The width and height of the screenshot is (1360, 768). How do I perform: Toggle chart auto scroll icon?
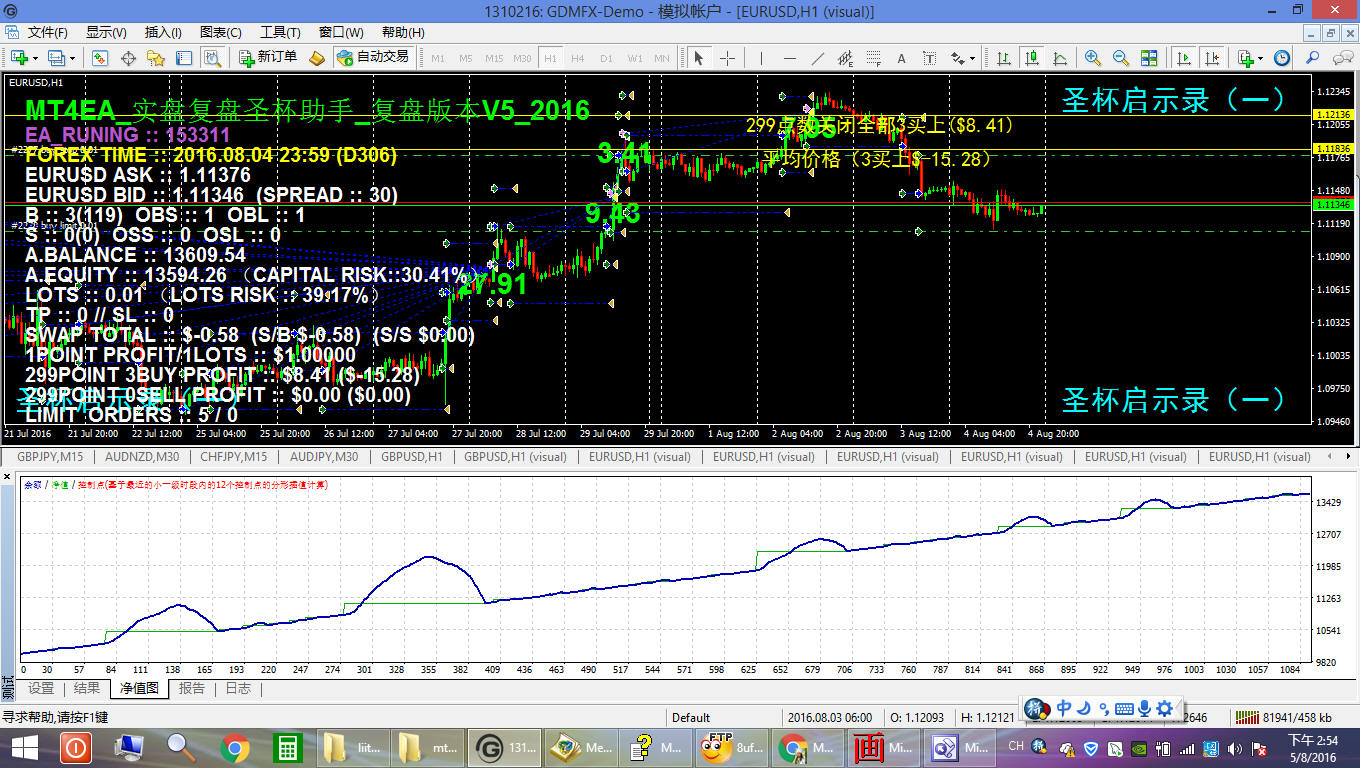[1183, 58]
